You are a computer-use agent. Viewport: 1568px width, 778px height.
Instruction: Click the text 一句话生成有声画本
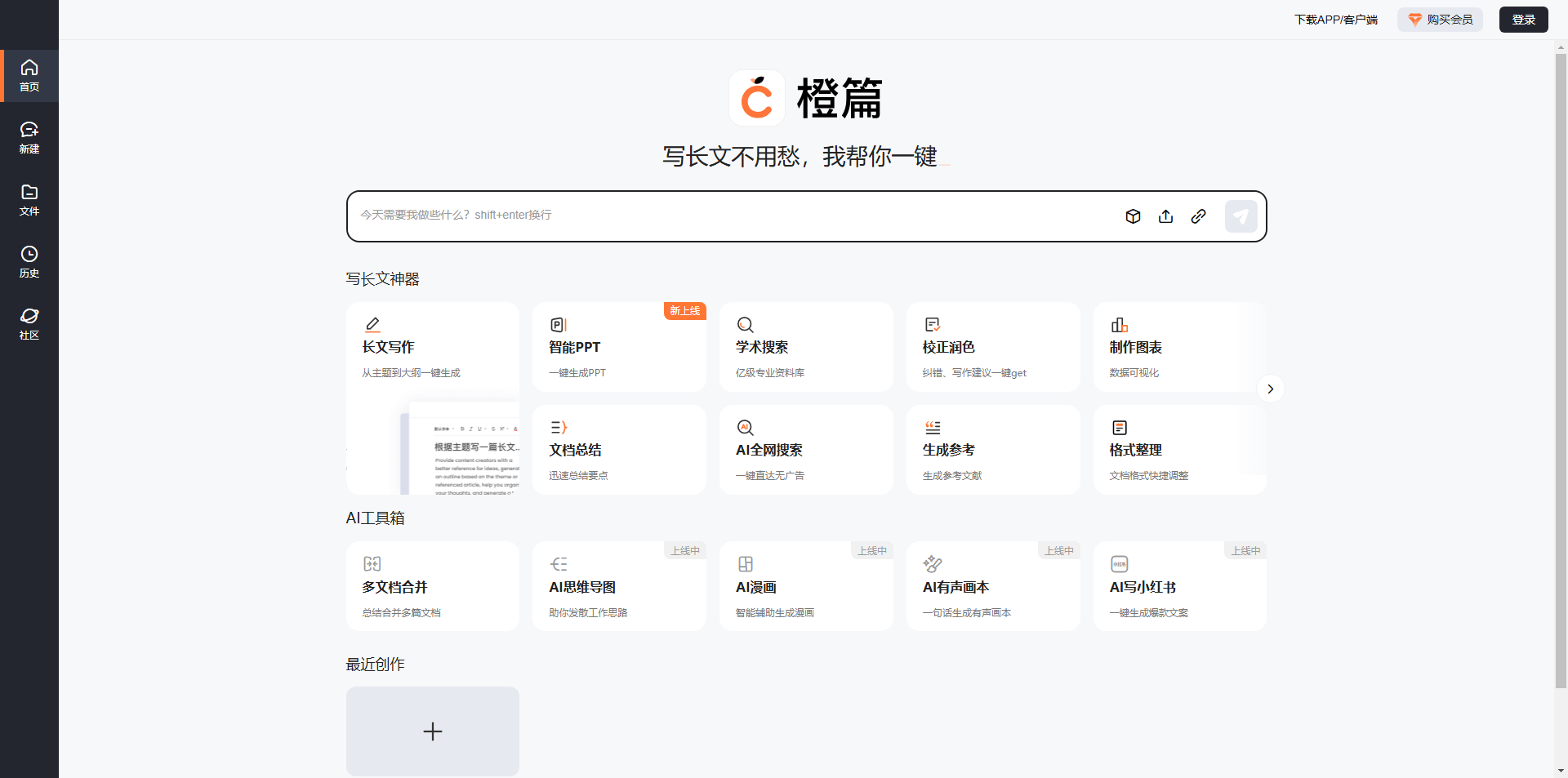tap(967, 613)
